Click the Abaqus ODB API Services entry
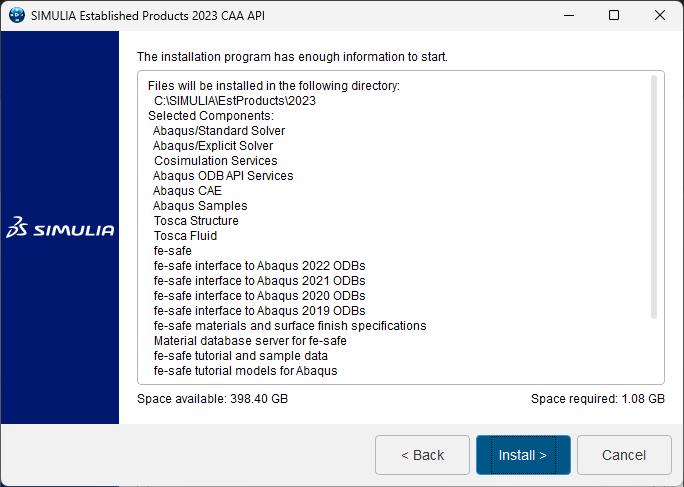The width and height of the screenshot is (684, 487). [x=223, y=176]
